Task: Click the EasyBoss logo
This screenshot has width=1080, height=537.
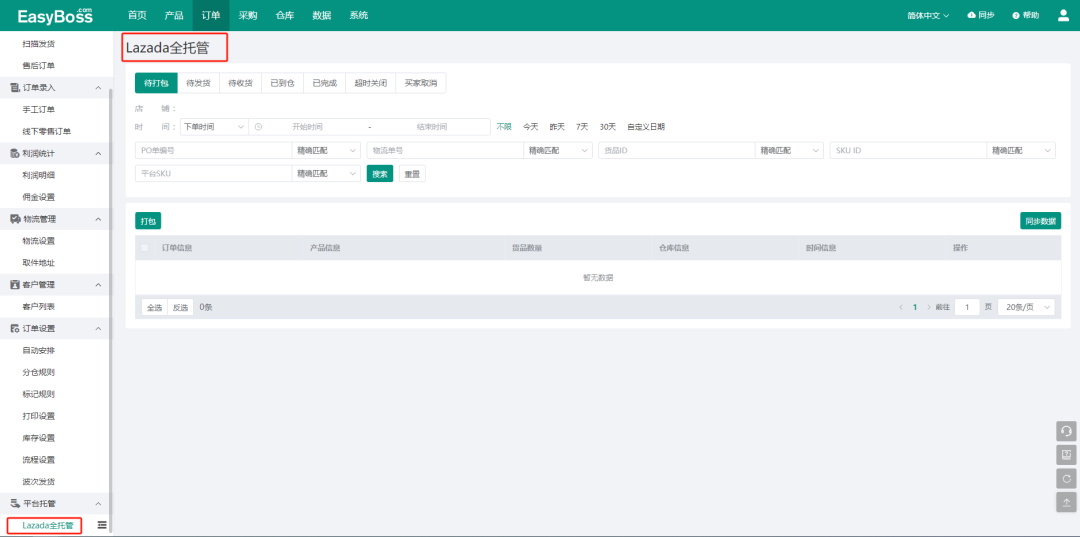Action: pos(54,15)
